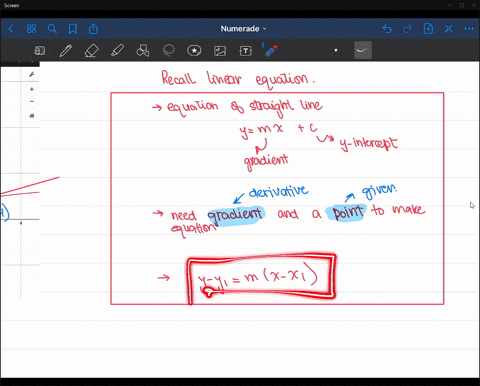
Task: Go back using the left chevron
Action: click(11, 29)
